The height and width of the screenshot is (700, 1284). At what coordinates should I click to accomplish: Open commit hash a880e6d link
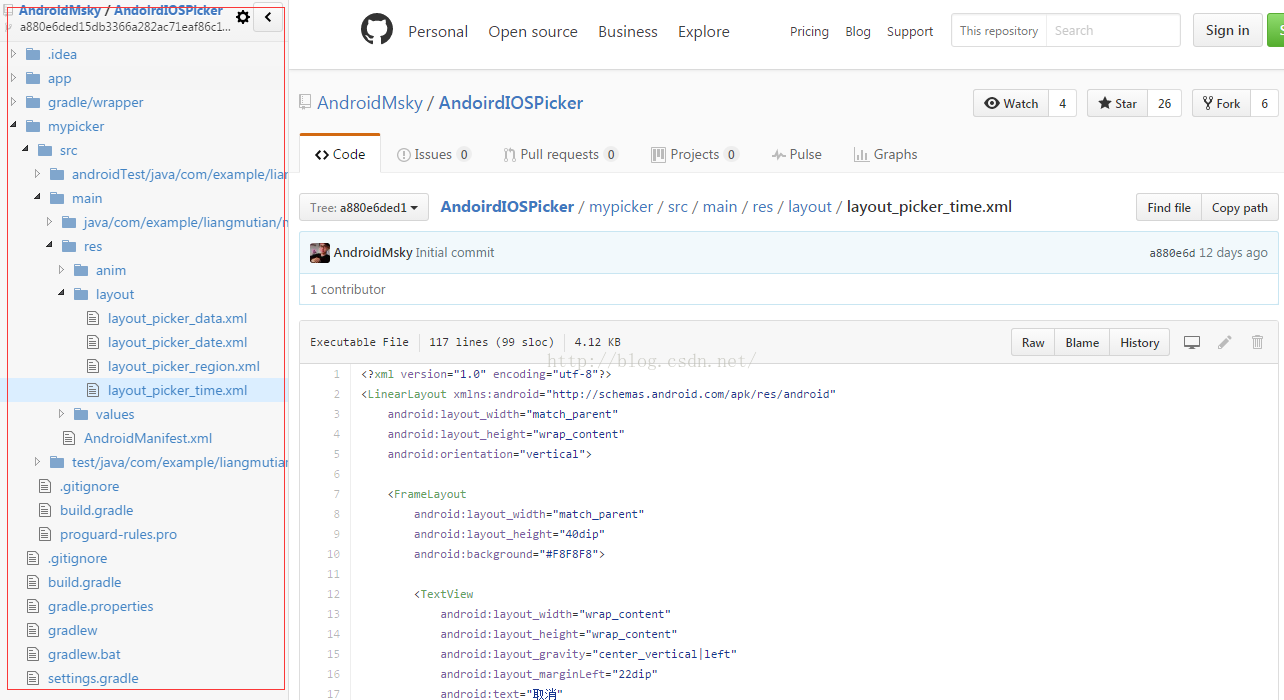[x=1172, y=253]
